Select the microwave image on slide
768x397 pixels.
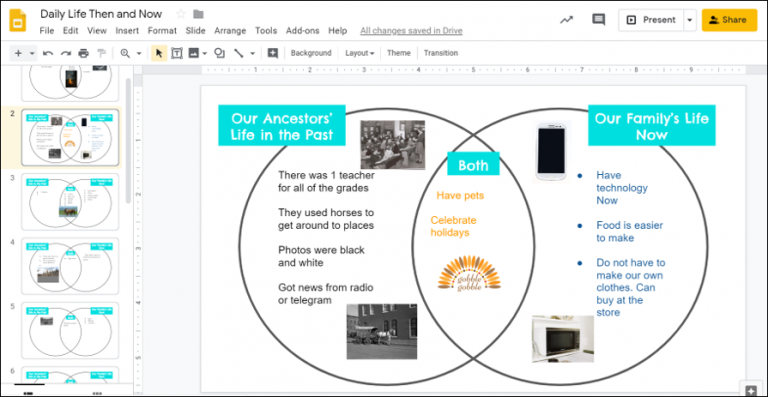pos(563,339)
